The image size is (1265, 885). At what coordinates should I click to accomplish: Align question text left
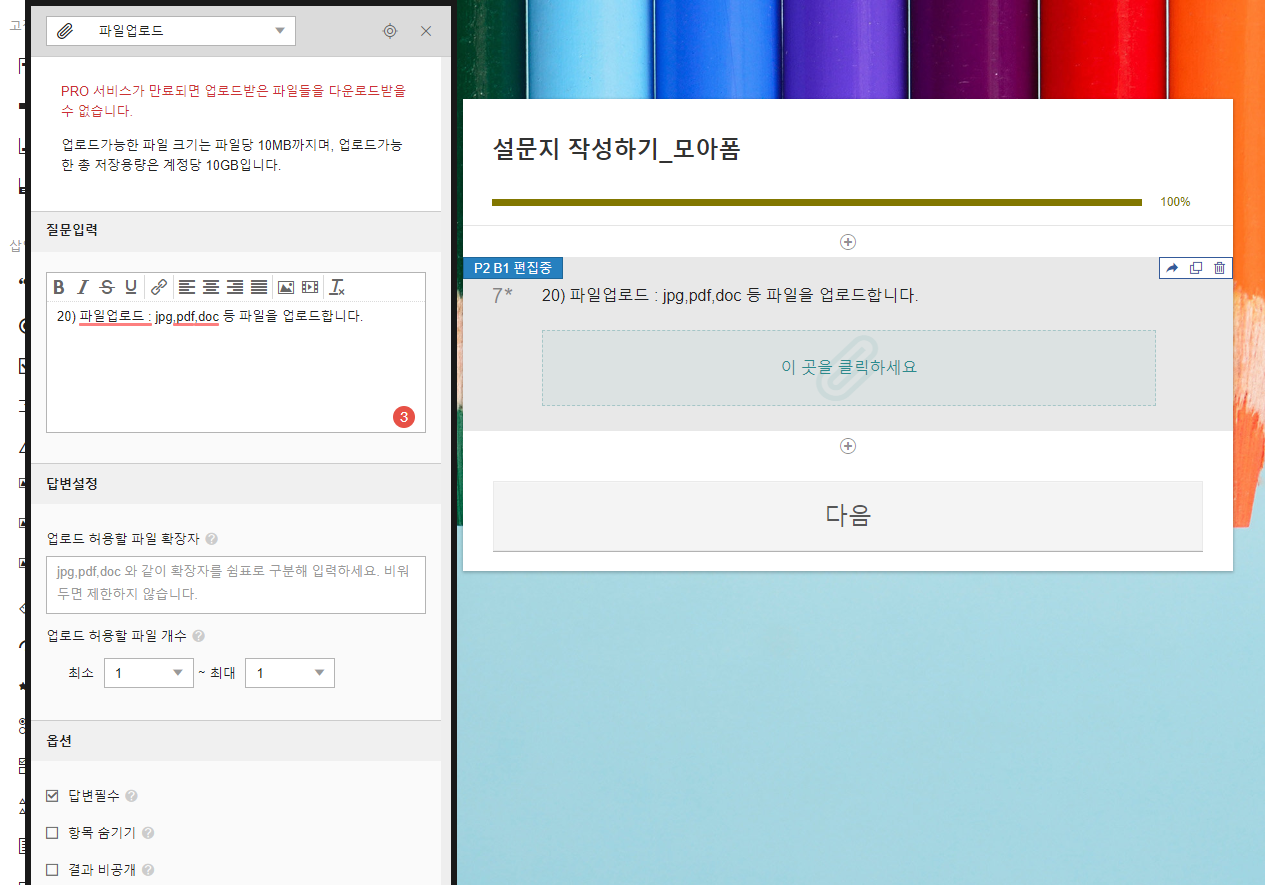point(187,287)
